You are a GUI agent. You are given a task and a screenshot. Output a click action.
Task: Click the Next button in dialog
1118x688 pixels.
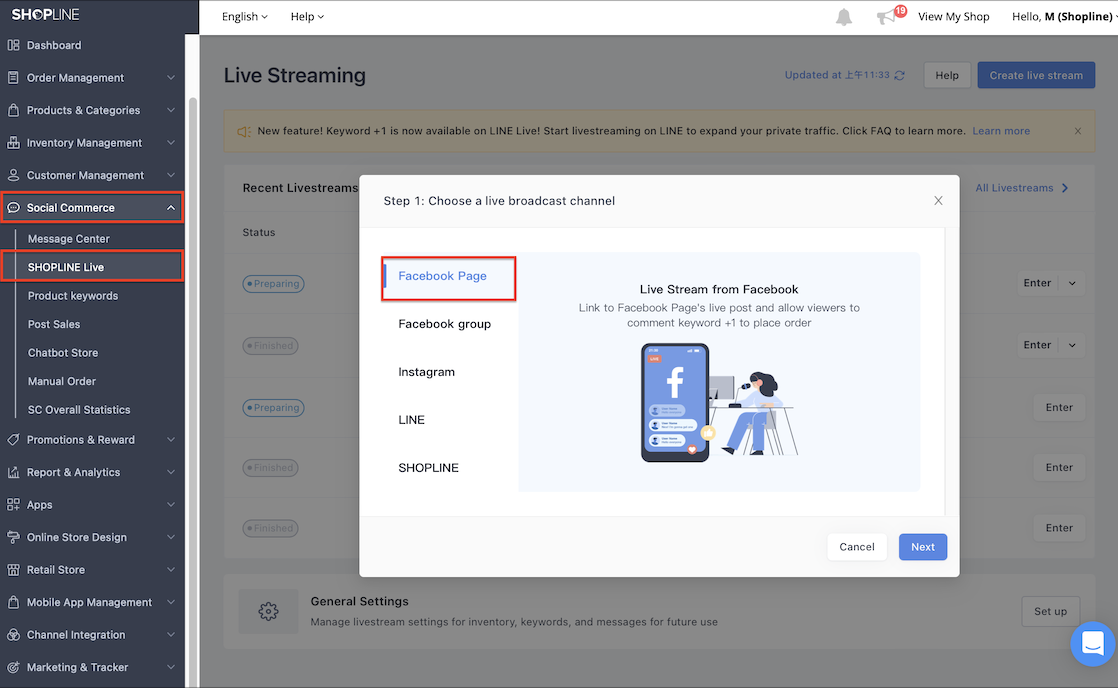pos(923,547)
